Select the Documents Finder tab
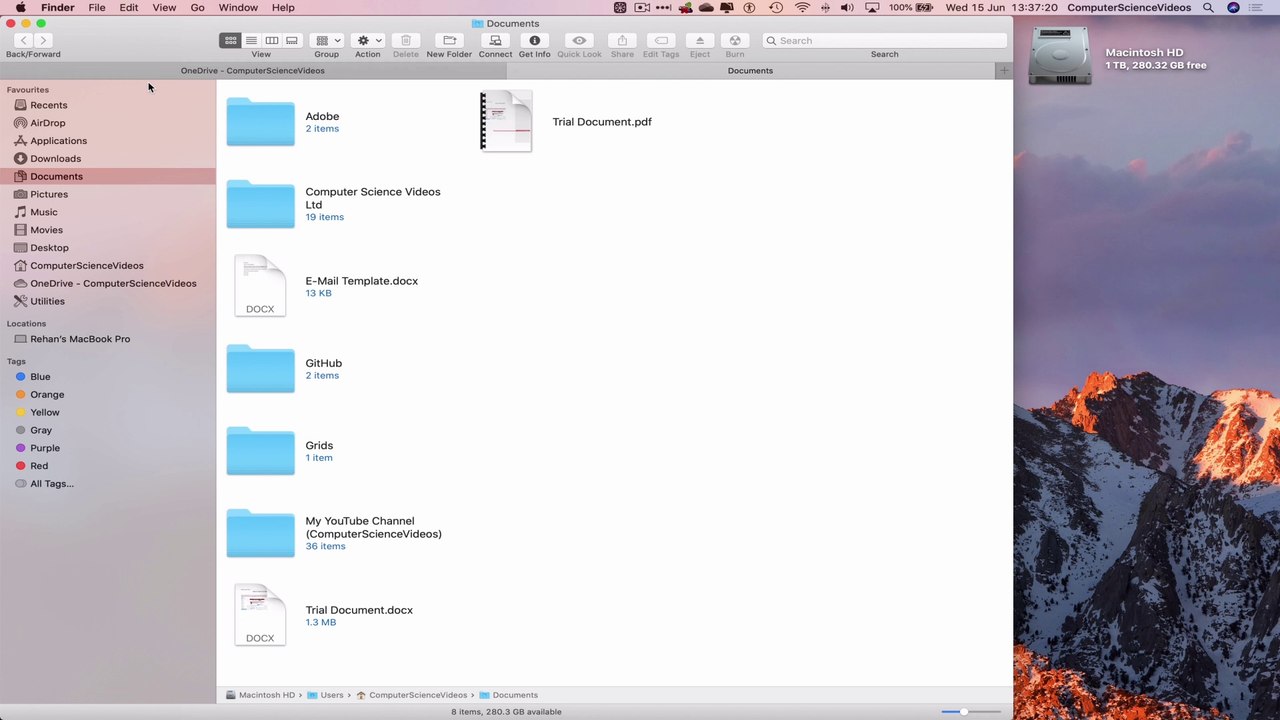 pyautogui.click(x=750, y=71)
